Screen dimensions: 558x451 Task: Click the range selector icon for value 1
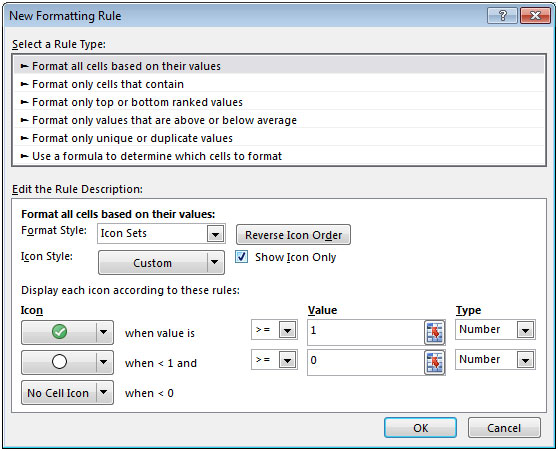pyautogui.click(x=435, y=332)
